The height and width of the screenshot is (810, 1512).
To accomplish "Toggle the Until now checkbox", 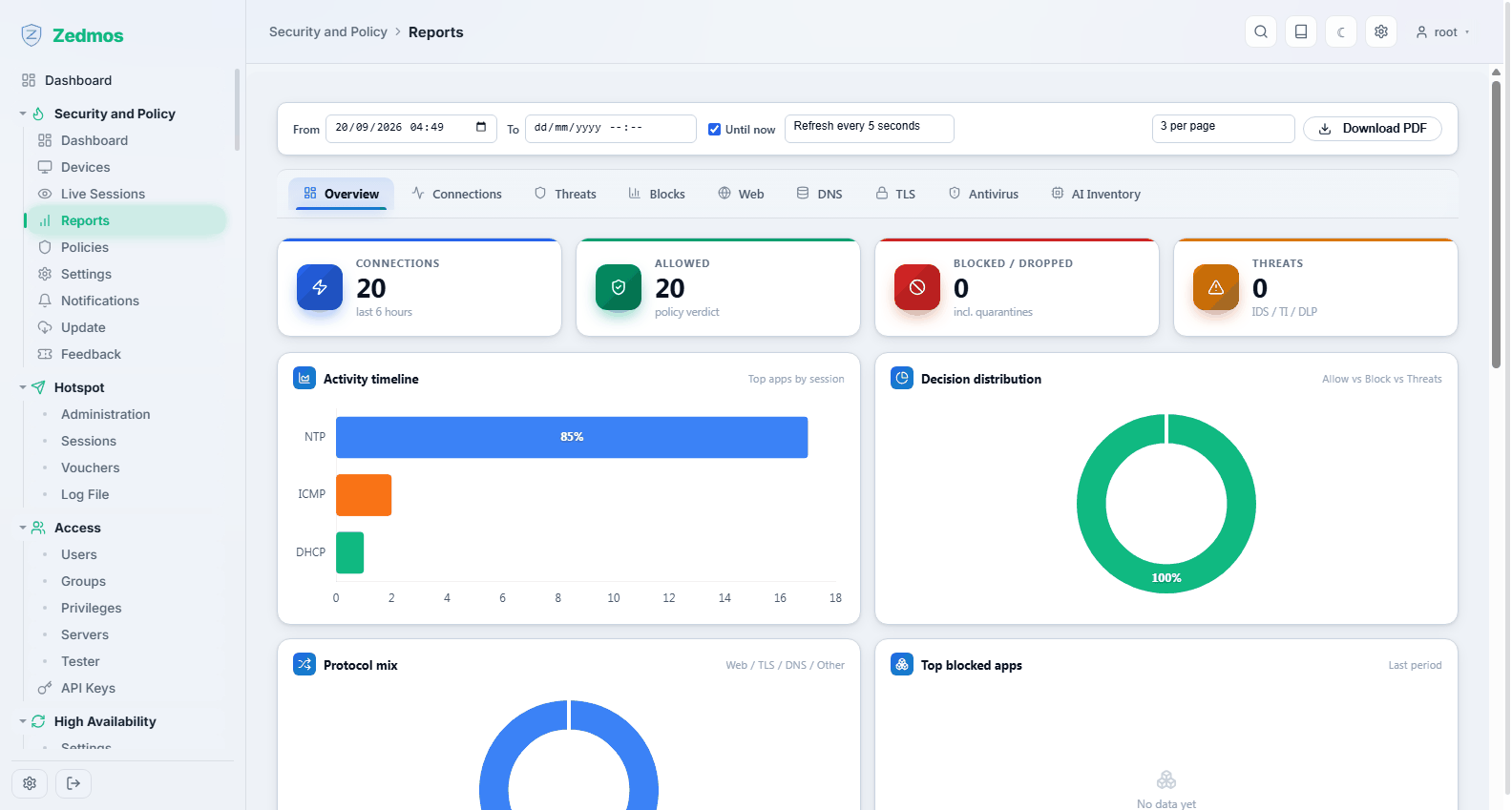I will pos(714,130).
